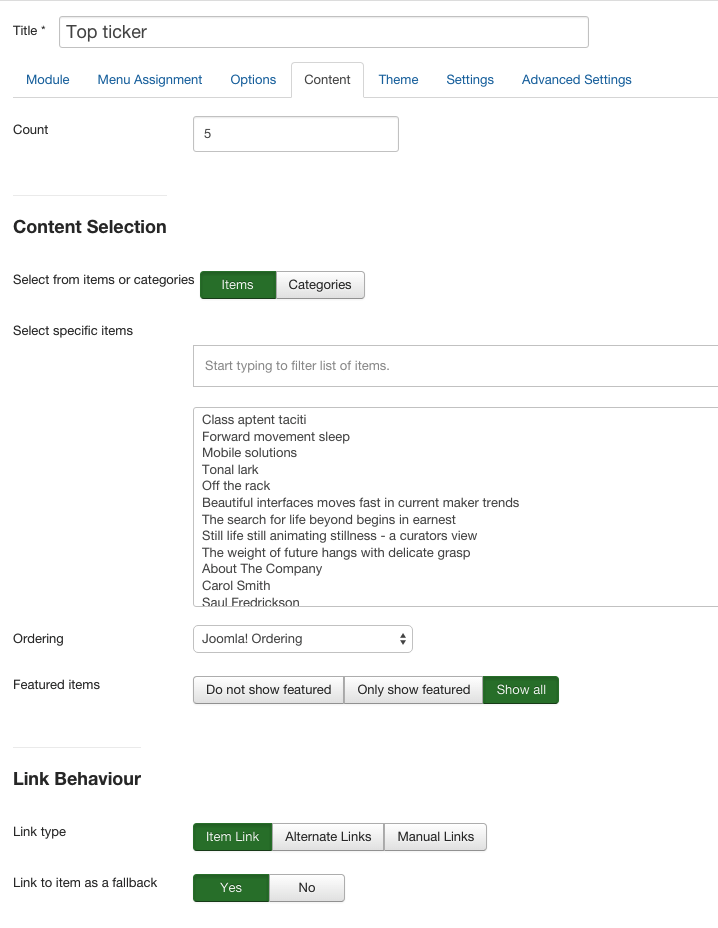This screenshot has height=928, width=718.
Task: Switch to Menu Assignment tab
Action: point(150,80)
